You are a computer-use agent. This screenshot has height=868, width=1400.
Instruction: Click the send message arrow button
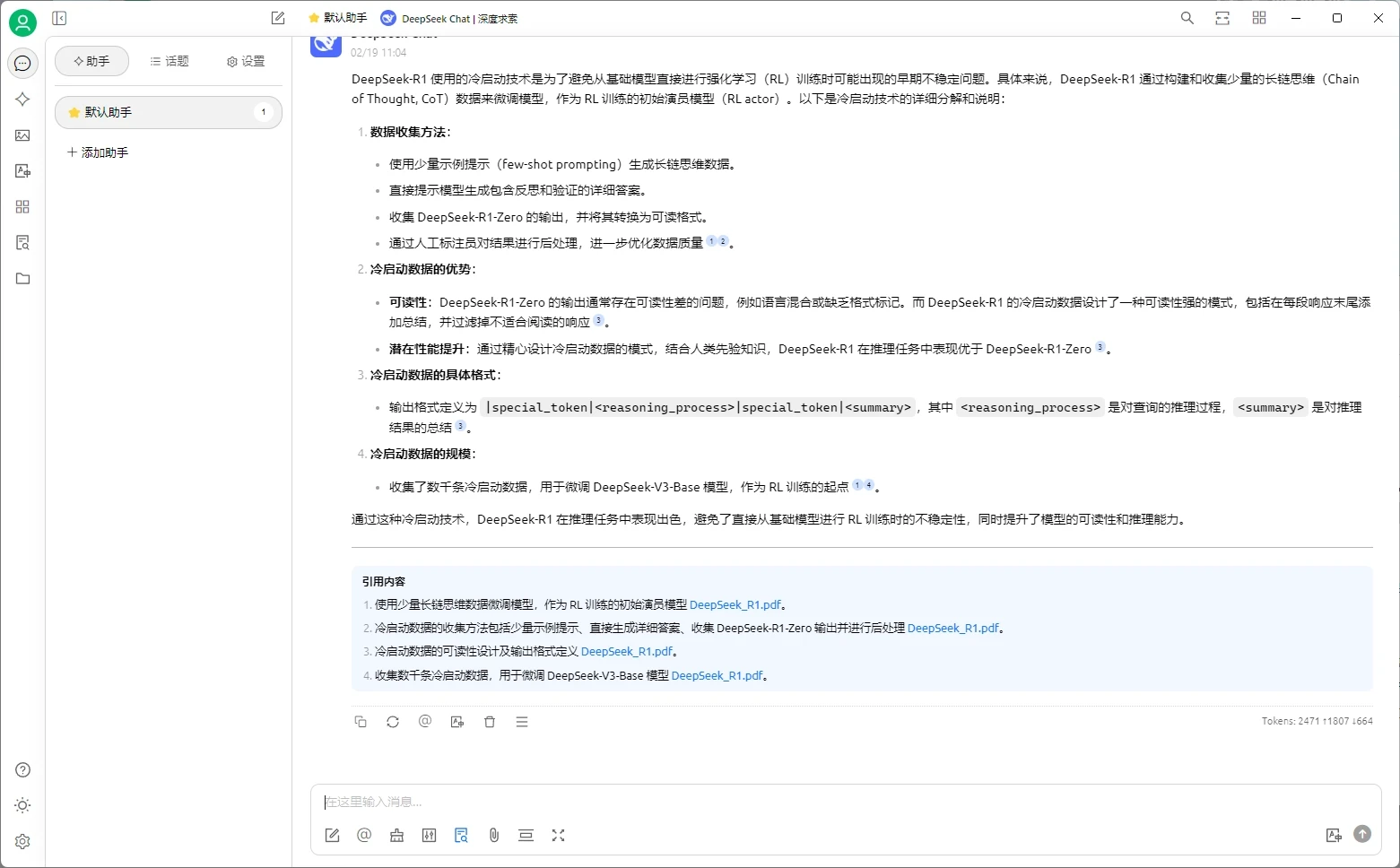pos(1362,834)
